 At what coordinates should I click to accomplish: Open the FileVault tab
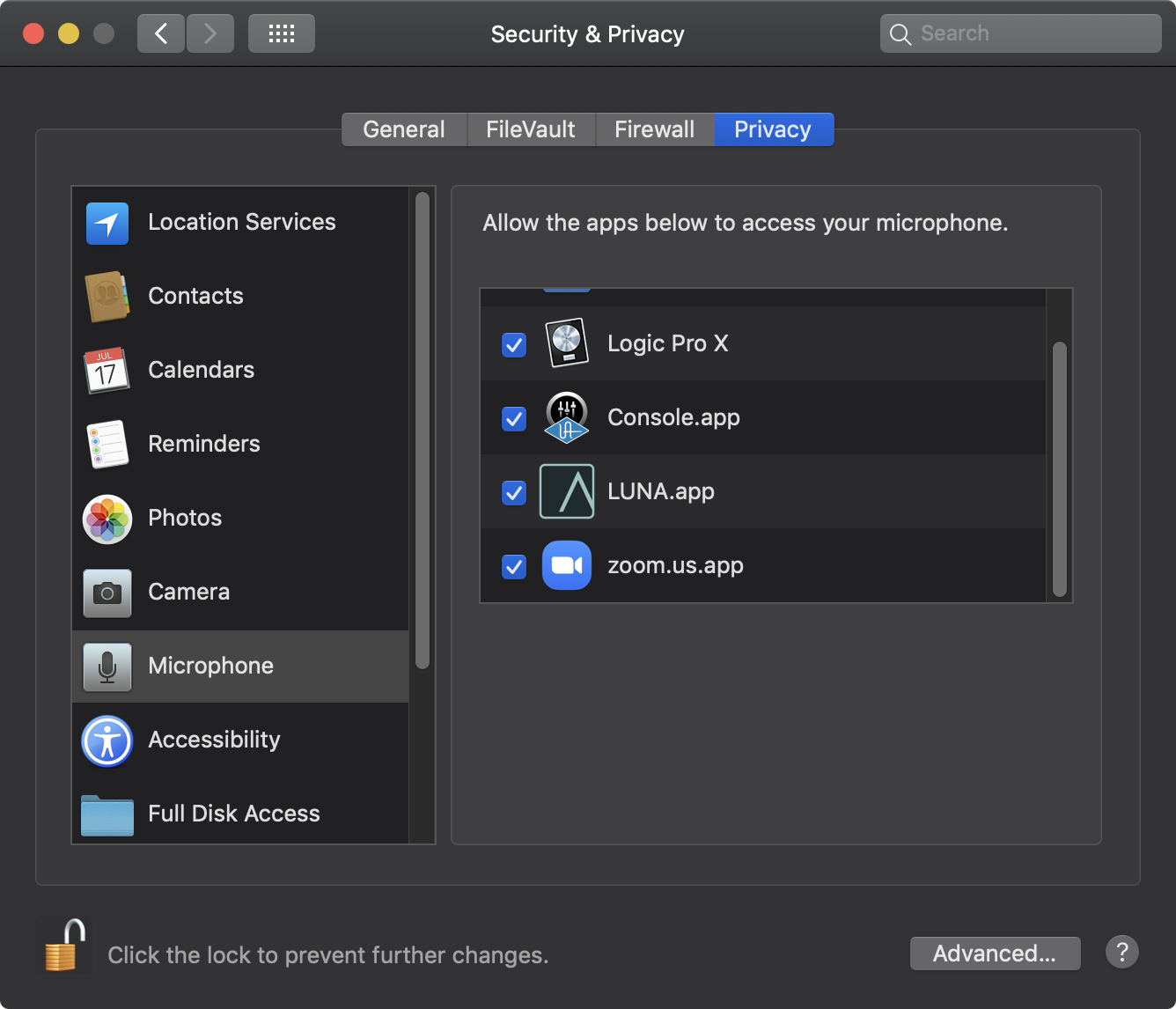531,129
